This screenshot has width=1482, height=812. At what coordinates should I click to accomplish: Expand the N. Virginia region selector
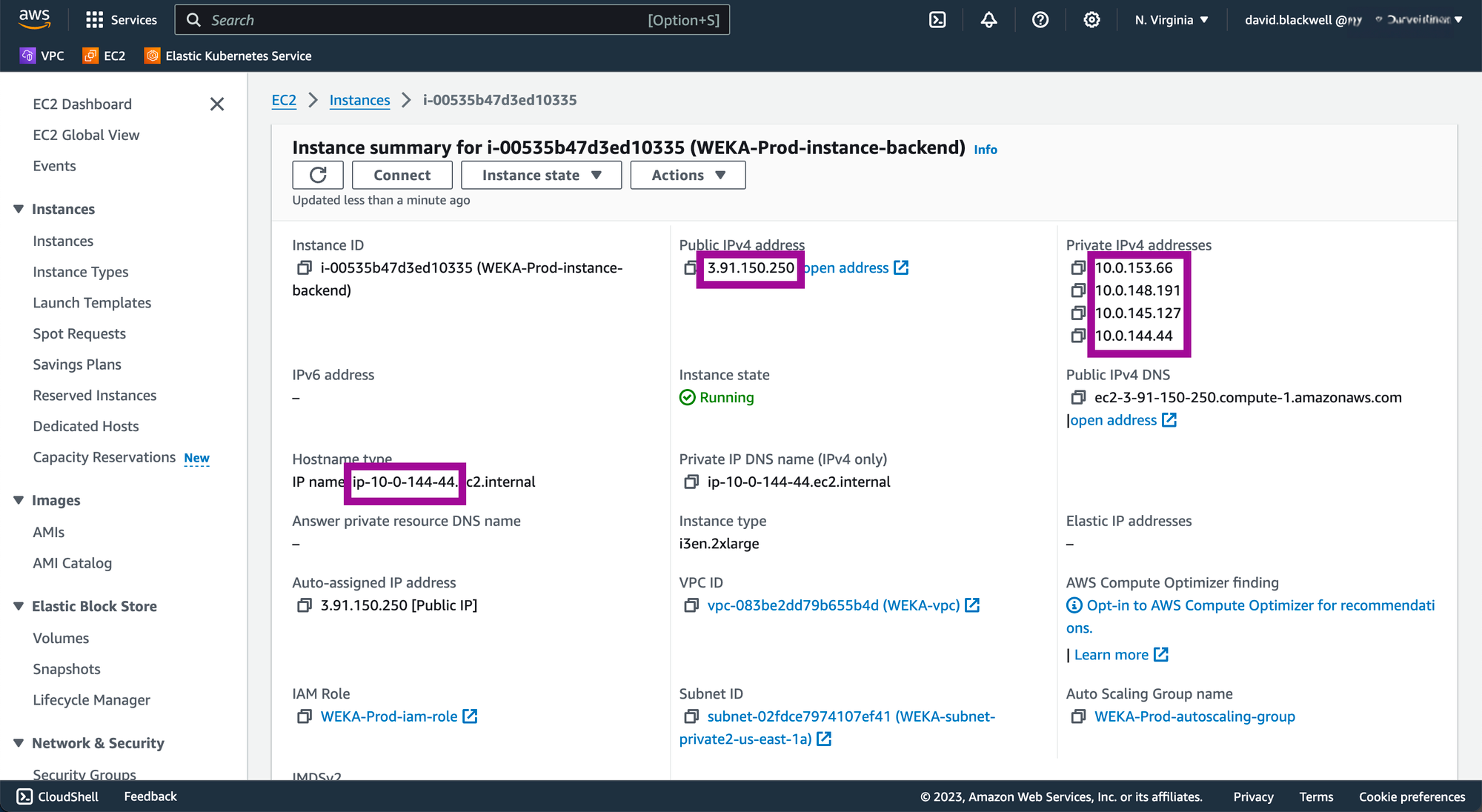[1172, 20]
